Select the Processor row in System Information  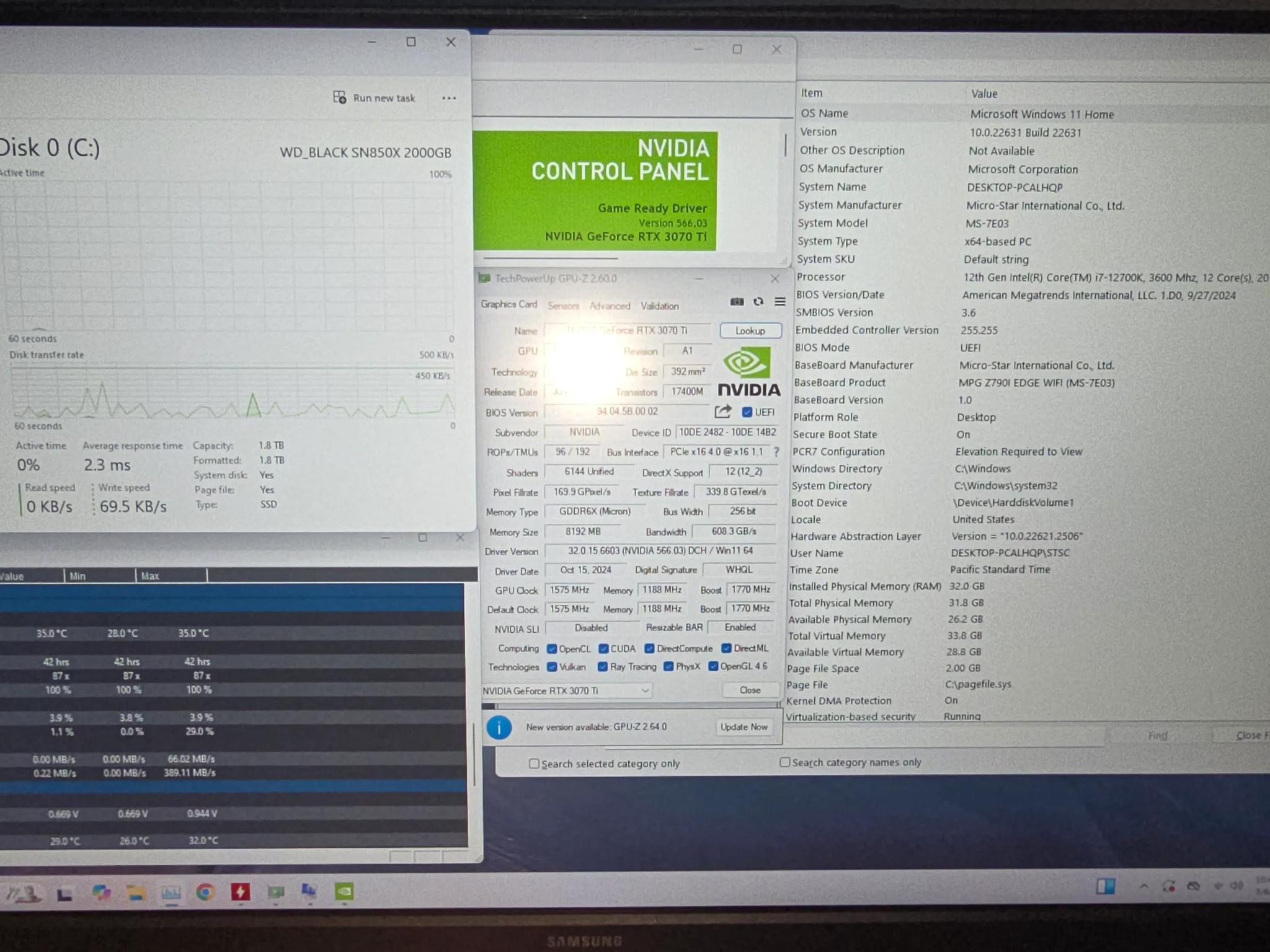click(x=1031, y=278)
